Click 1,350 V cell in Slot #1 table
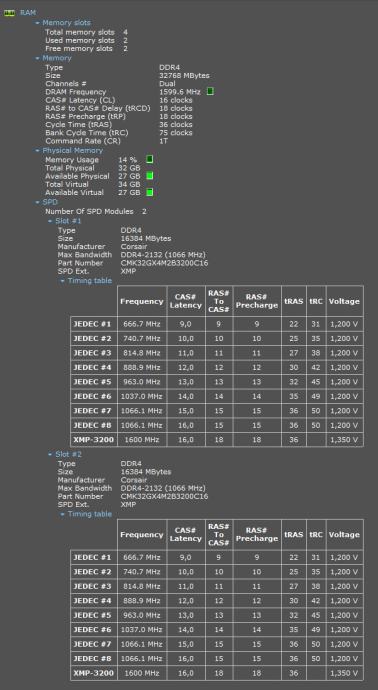This screenshot has width=378, height=690. 344,440
